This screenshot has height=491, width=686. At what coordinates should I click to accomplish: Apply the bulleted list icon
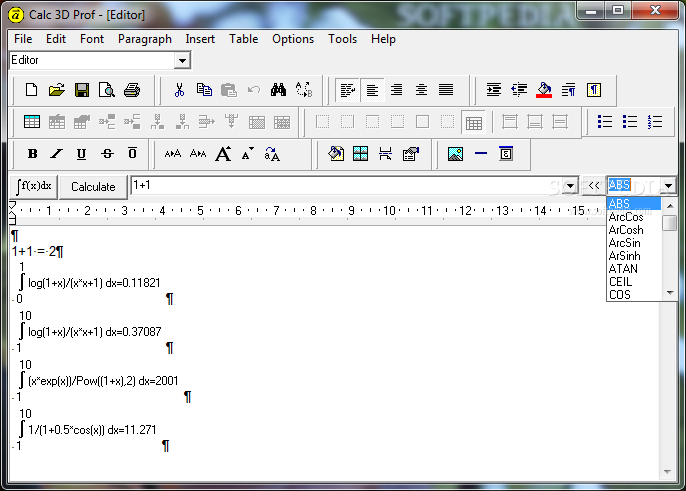click(605, 122)
